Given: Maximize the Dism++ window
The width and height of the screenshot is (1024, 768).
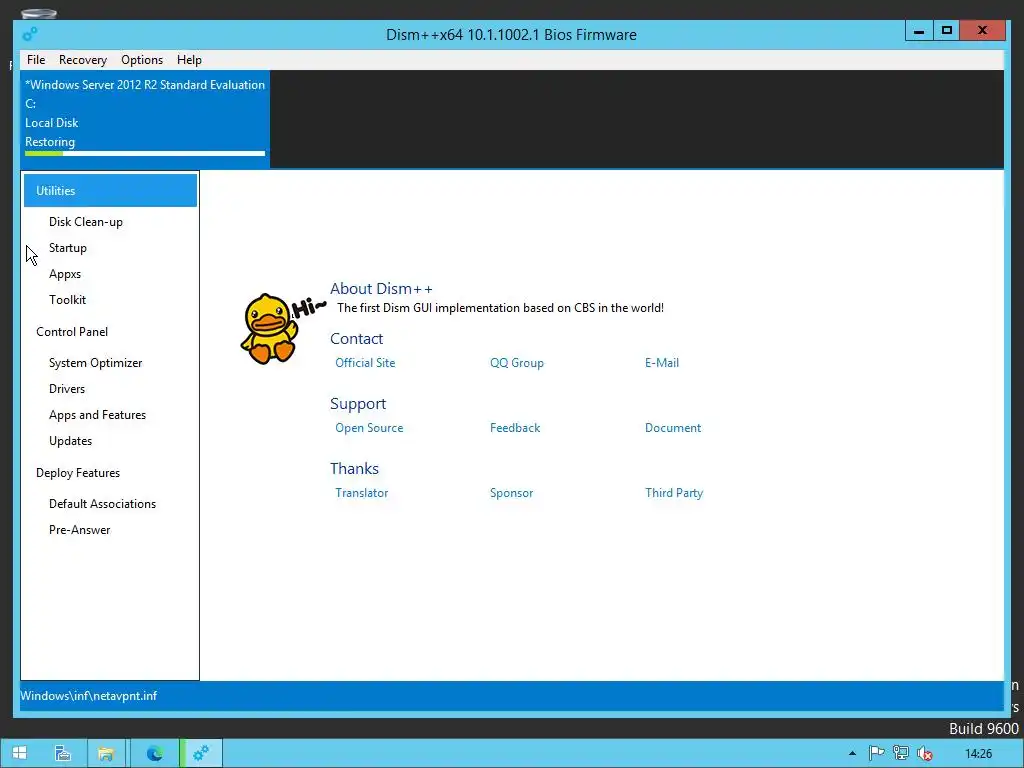Looking at the screenshot, I should point(947,31).
